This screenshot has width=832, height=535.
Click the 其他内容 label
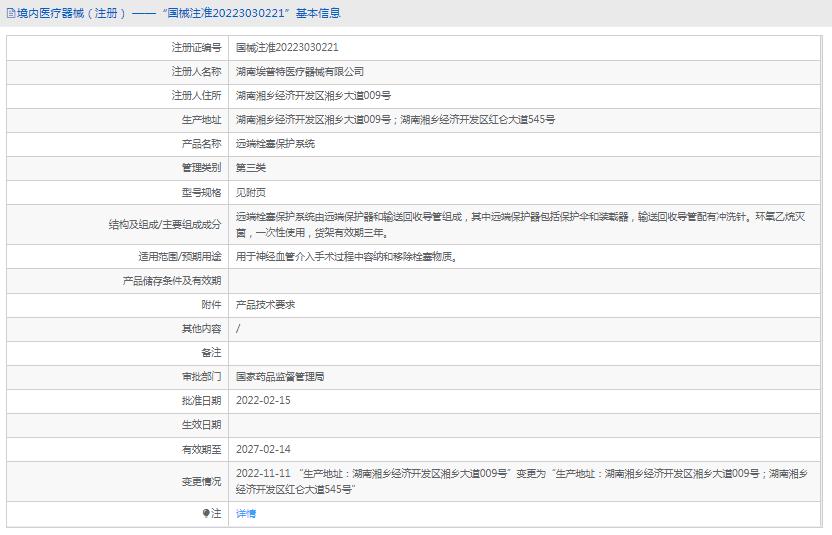(x=201, y=329)
